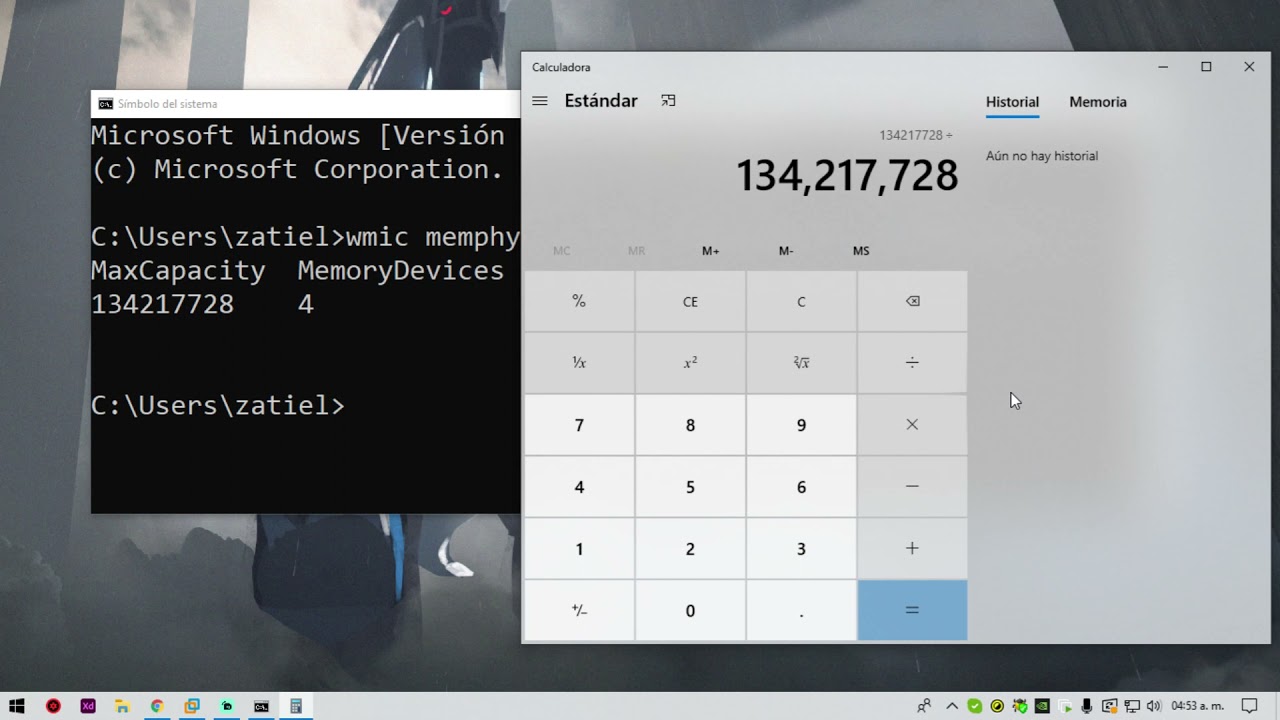Open the red circular app in taskbar
This screenshot has width=1280, height=720.
click(x=53, y=706)
